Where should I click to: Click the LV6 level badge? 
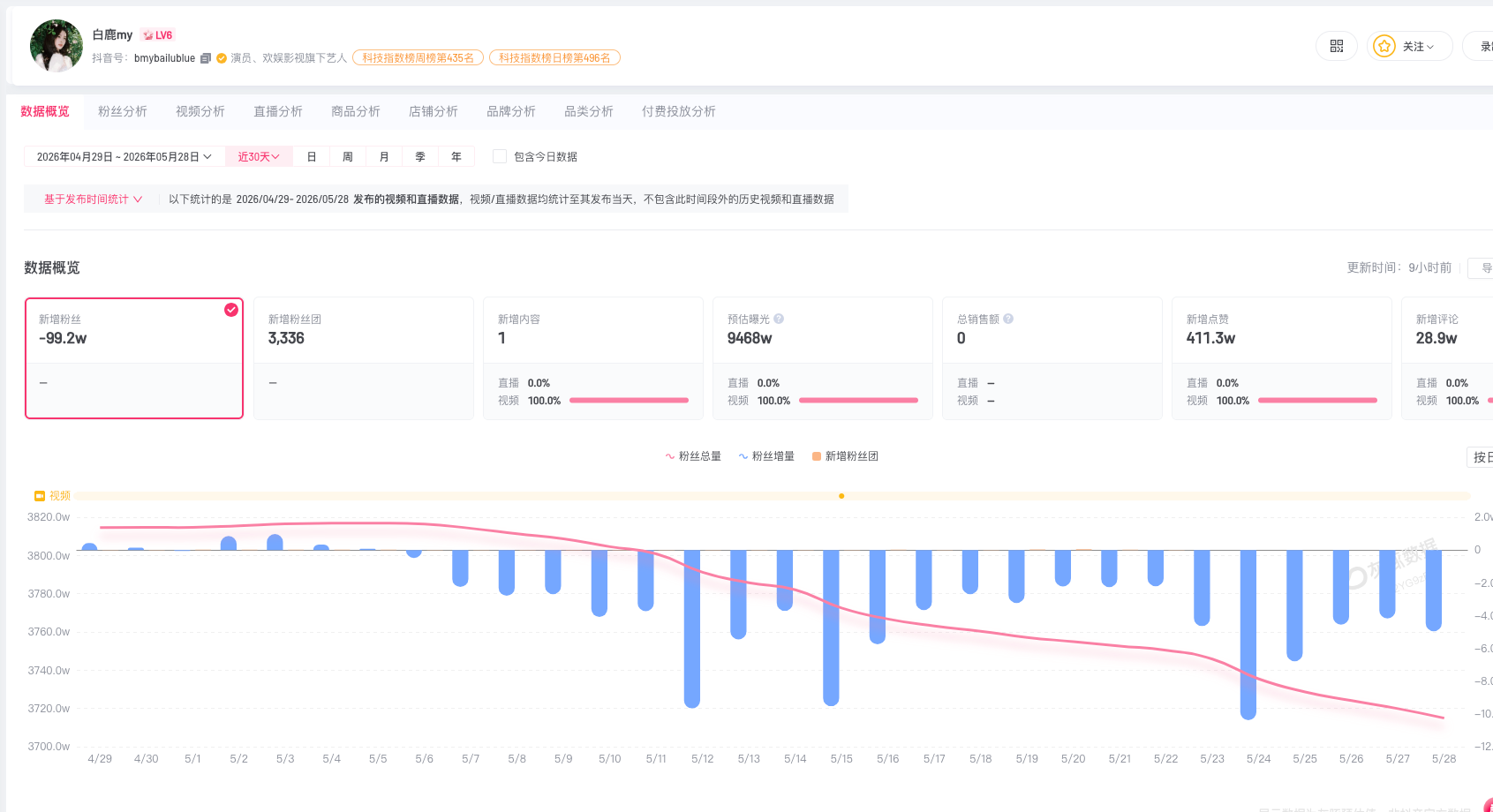(x=158, y=35)
